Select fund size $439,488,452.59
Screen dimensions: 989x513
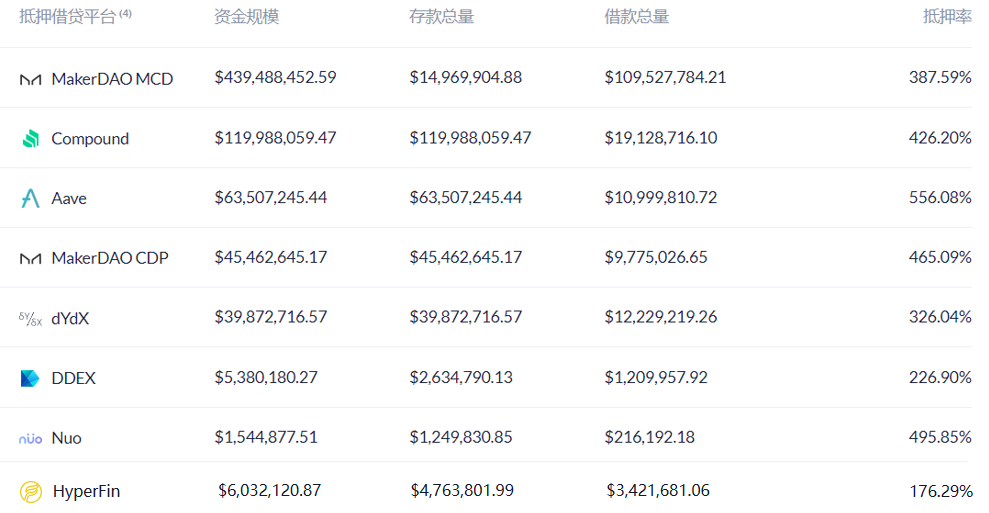[275, 77]
